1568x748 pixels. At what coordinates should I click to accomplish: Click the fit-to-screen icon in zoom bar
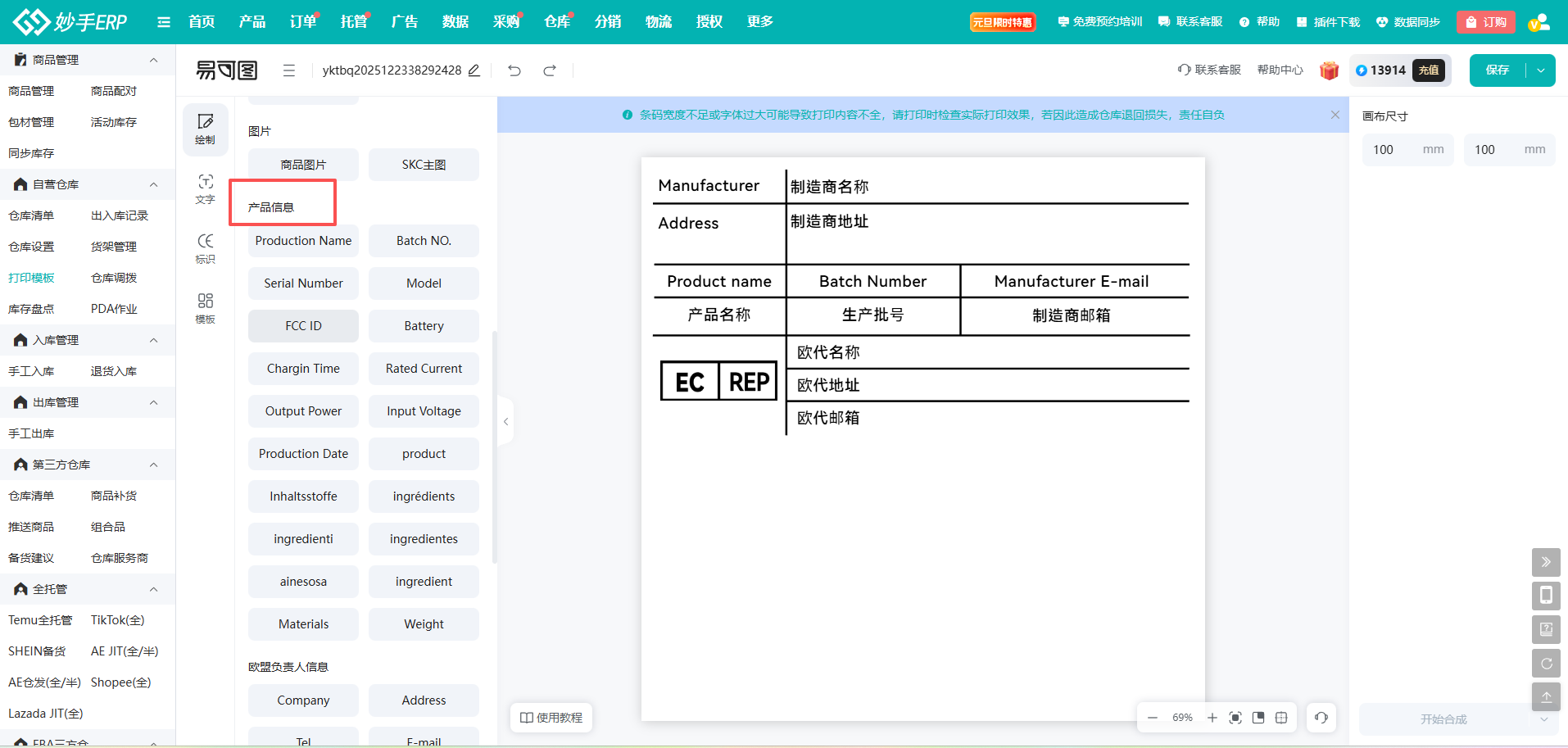click(x=1235, y=718)
